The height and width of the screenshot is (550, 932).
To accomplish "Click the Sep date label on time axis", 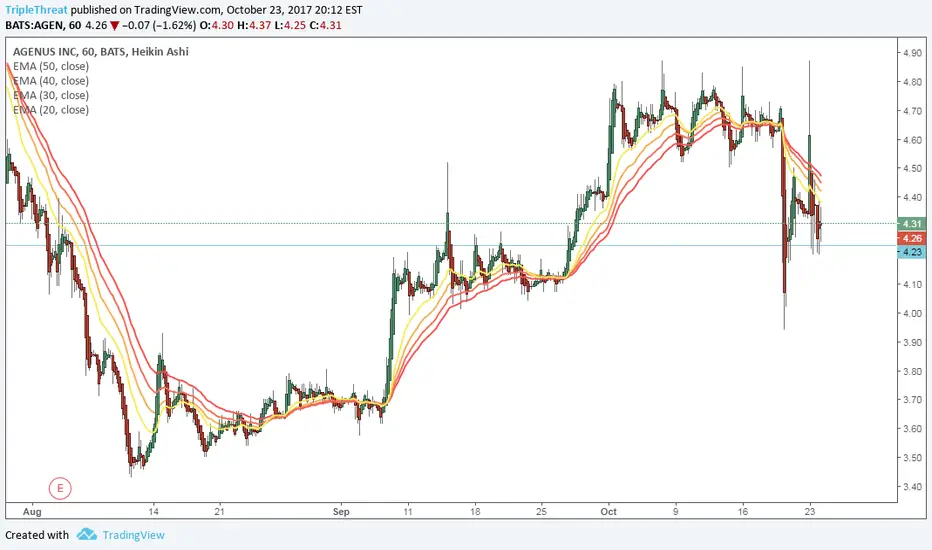I will click(x=341, y=511).
